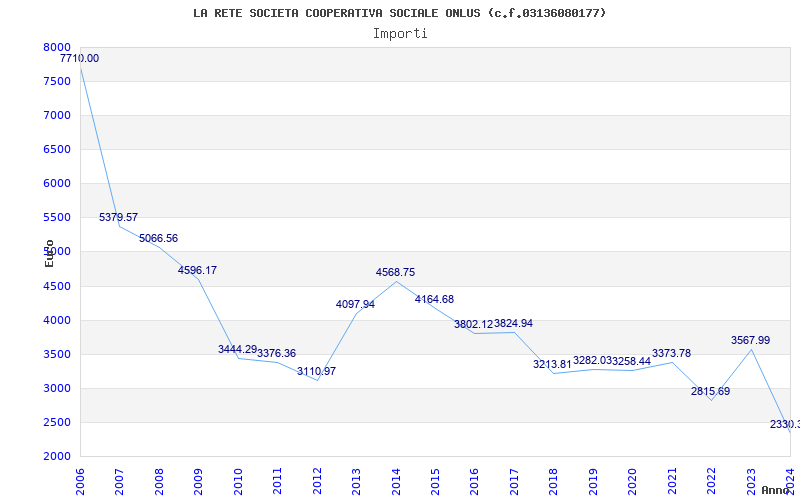
Task: Select the 8000 y-axis tick label
Action: point(57,47)
